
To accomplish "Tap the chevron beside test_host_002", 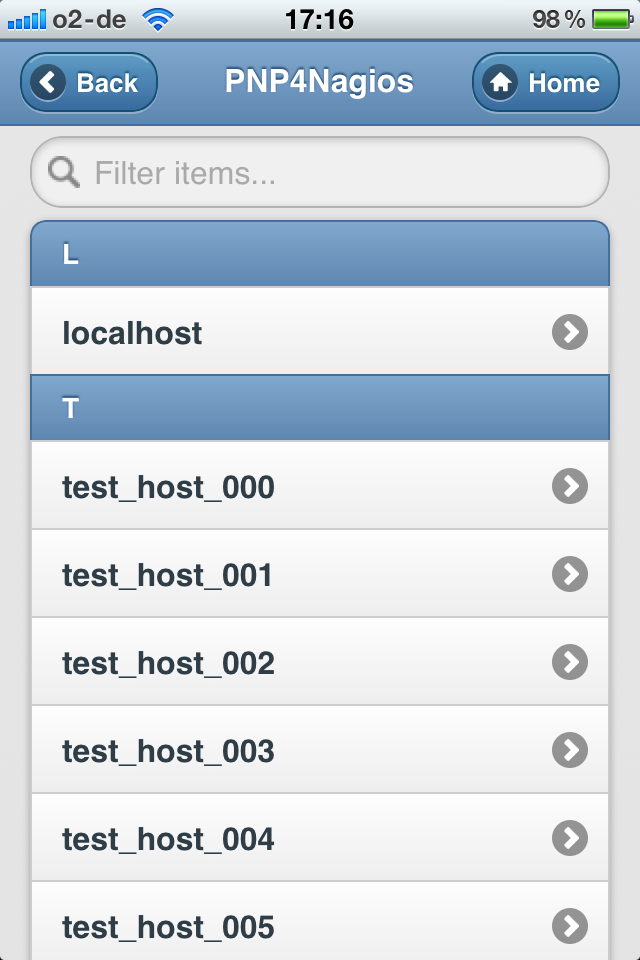I will (569, 662).
